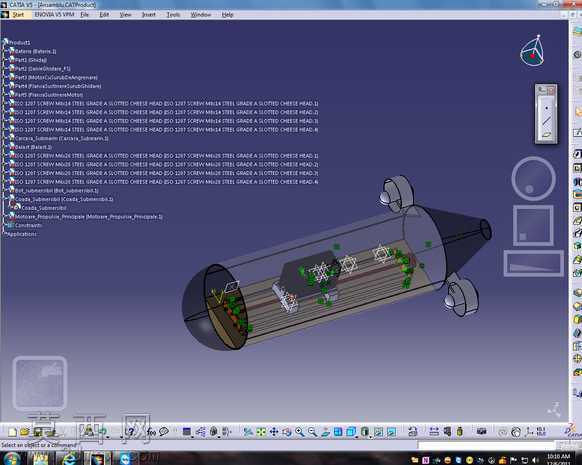
Task: Click the Update icon next to What's This
Action: pyautogui.click(x=102, y=432)
